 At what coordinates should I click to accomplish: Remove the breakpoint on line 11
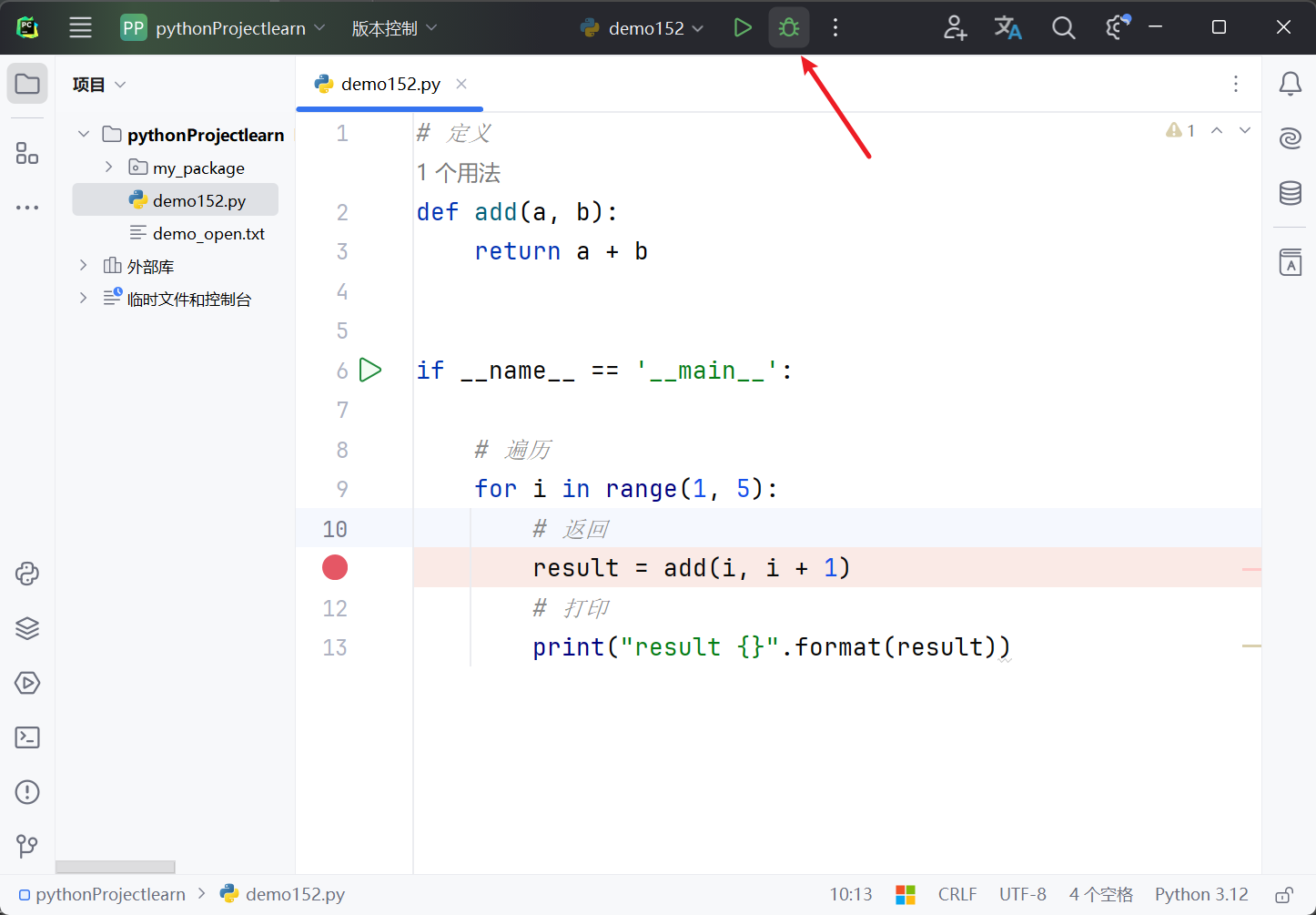(x=335, y=567)
